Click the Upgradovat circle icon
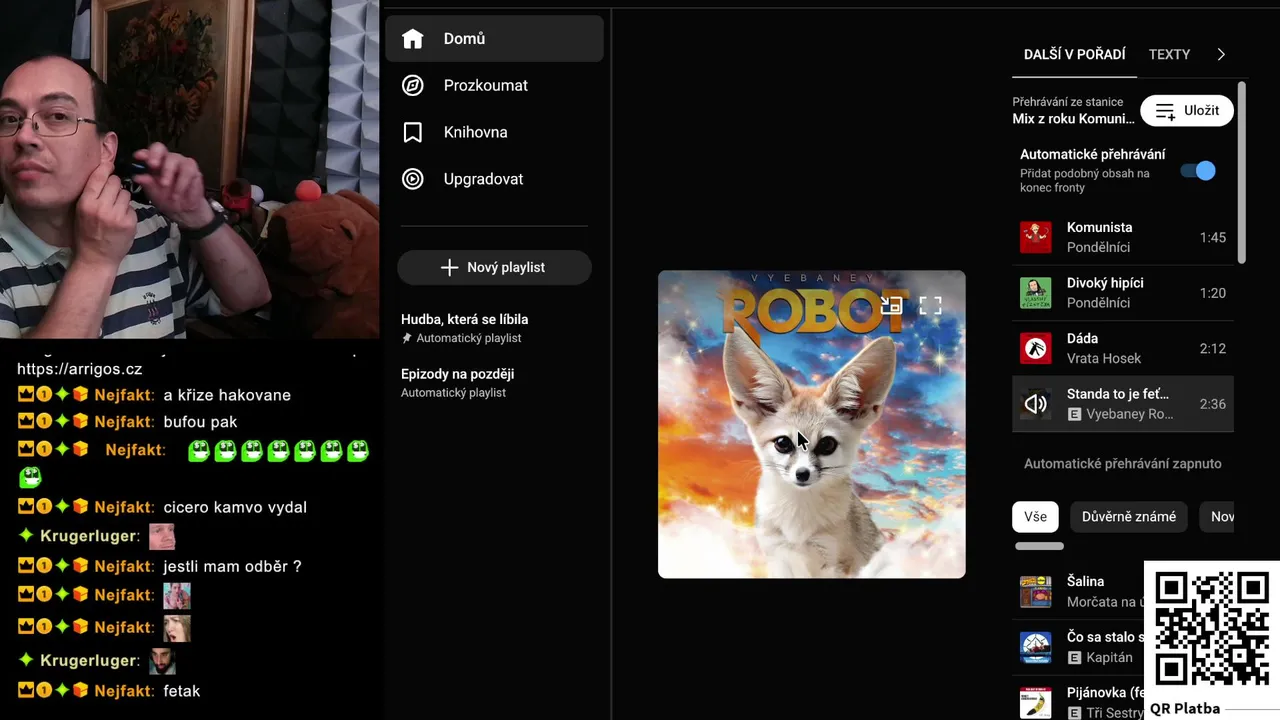Screen dimensions: 1280x720 (413, 179)
